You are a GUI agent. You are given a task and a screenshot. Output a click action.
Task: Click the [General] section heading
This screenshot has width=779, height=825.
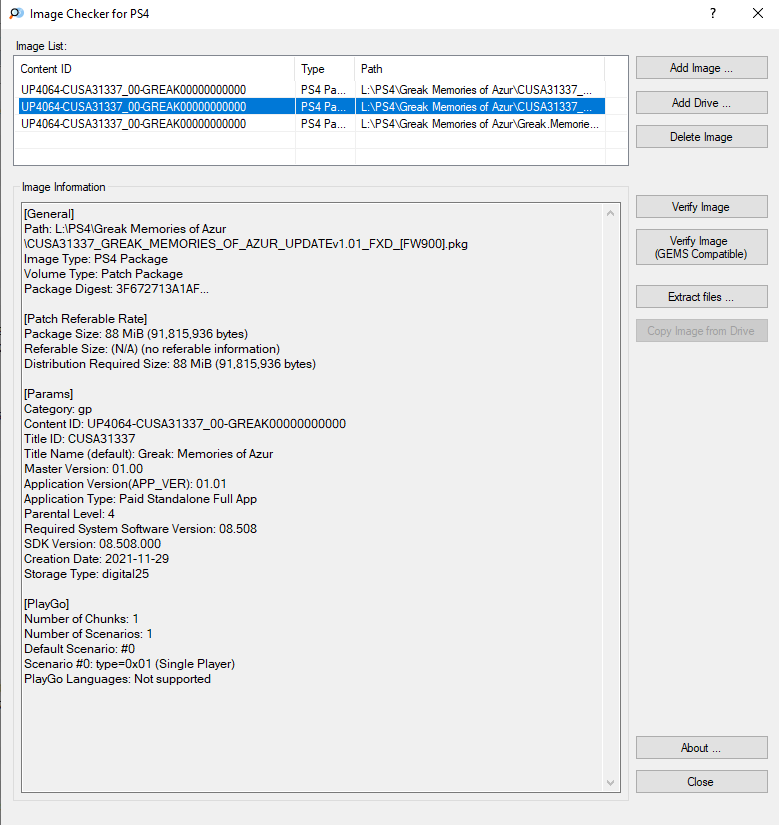click(x=49, y=214)
